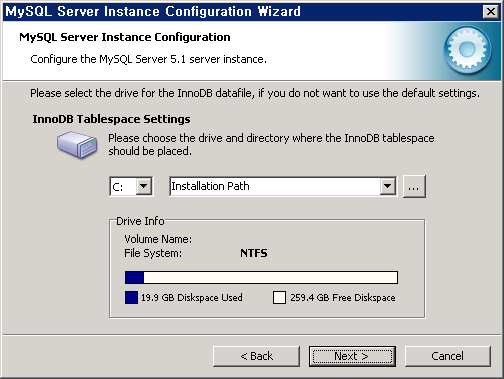The height and width of the screenshot is (379, 504).
Task: Cancel the configuration wizard
Action: 448,356
